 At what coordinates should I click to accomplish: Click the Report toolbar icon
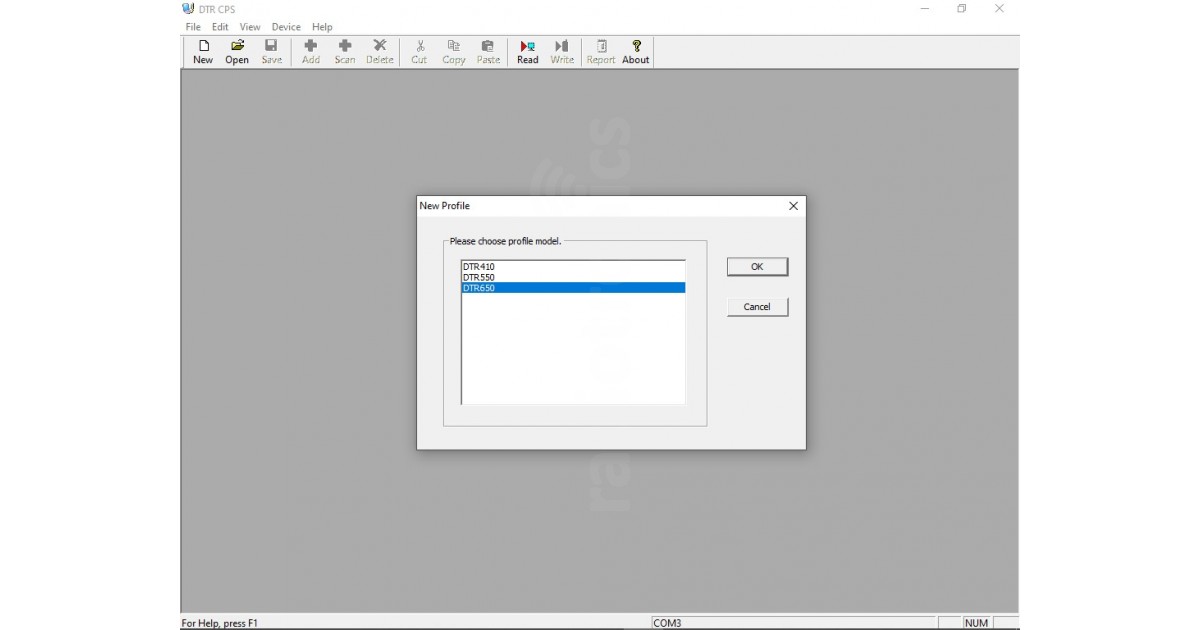601,51
